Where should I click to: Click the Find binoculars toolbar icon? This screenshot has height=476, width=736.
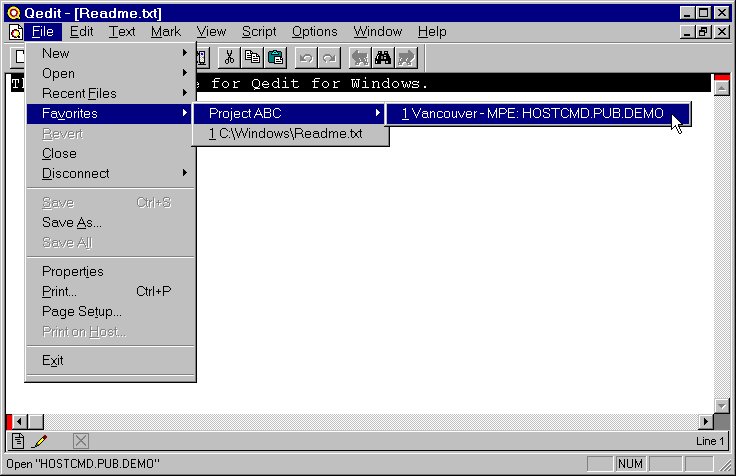383,58
